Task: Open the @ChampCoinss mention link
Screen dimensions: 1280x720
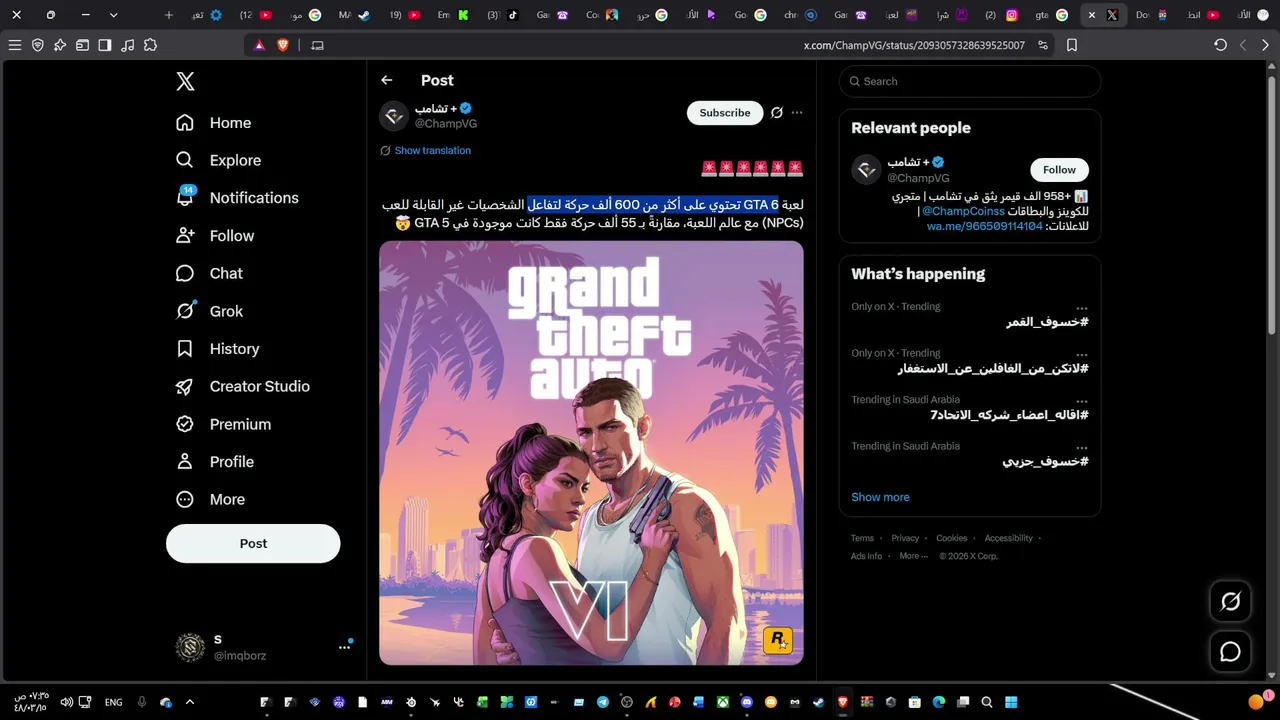Action: coord(963,212)
